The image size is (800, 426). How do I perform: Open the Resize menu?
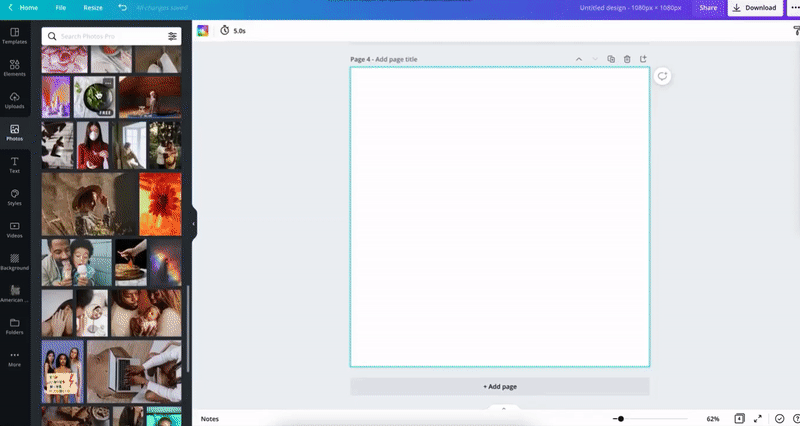[92, 8]
